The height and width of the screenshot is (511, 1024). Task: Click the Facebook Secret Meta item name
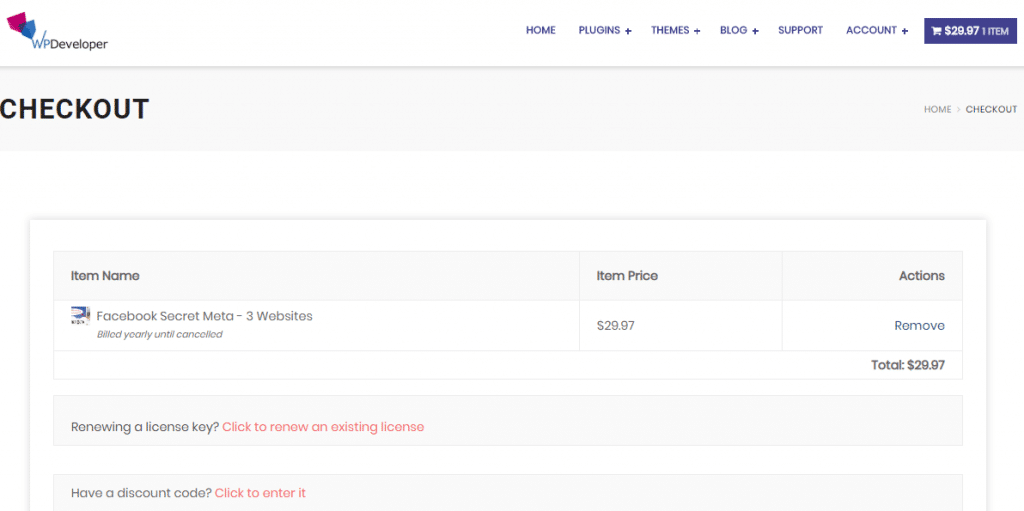[x=204, y=316]
